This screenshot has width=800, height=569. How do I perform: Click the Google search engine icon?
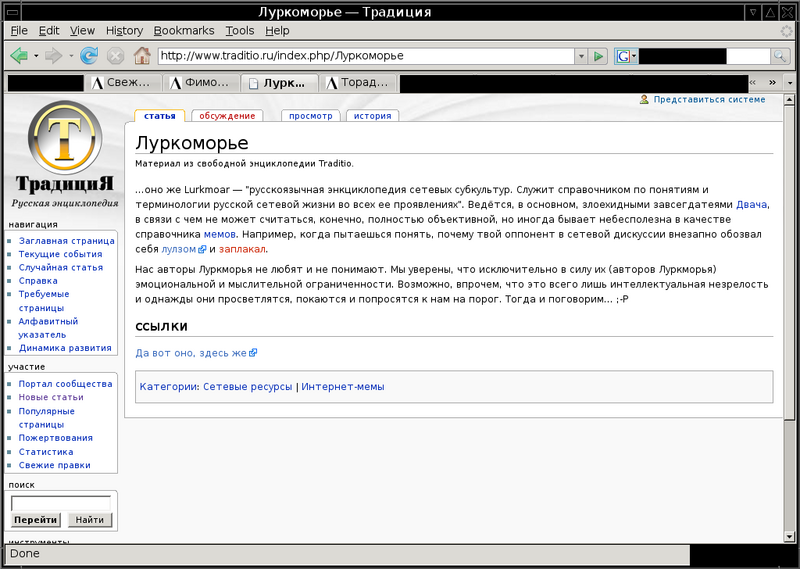point(622,56)
